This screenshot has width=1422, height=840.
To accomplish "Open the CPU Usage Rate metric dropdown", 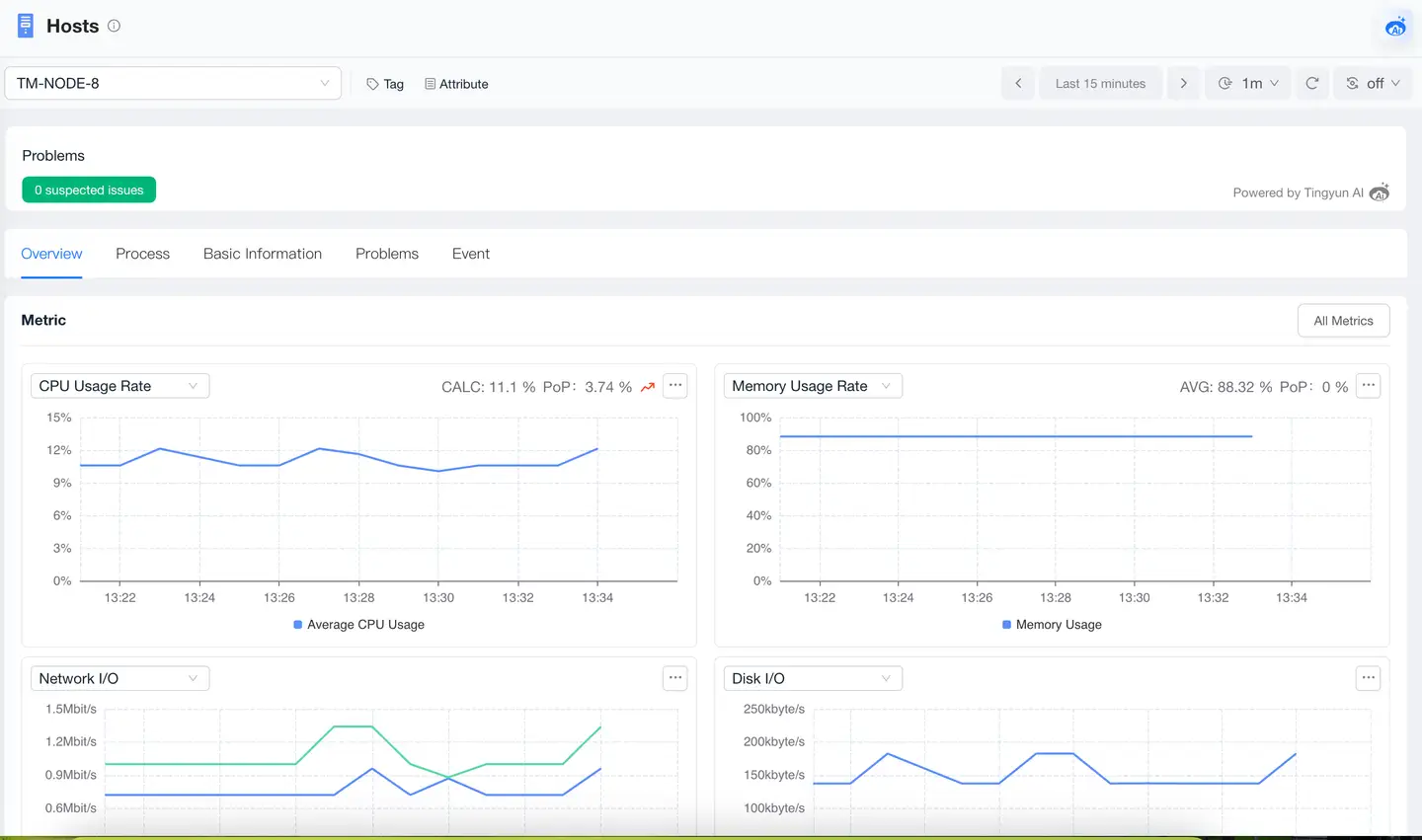I will [119, 386].
